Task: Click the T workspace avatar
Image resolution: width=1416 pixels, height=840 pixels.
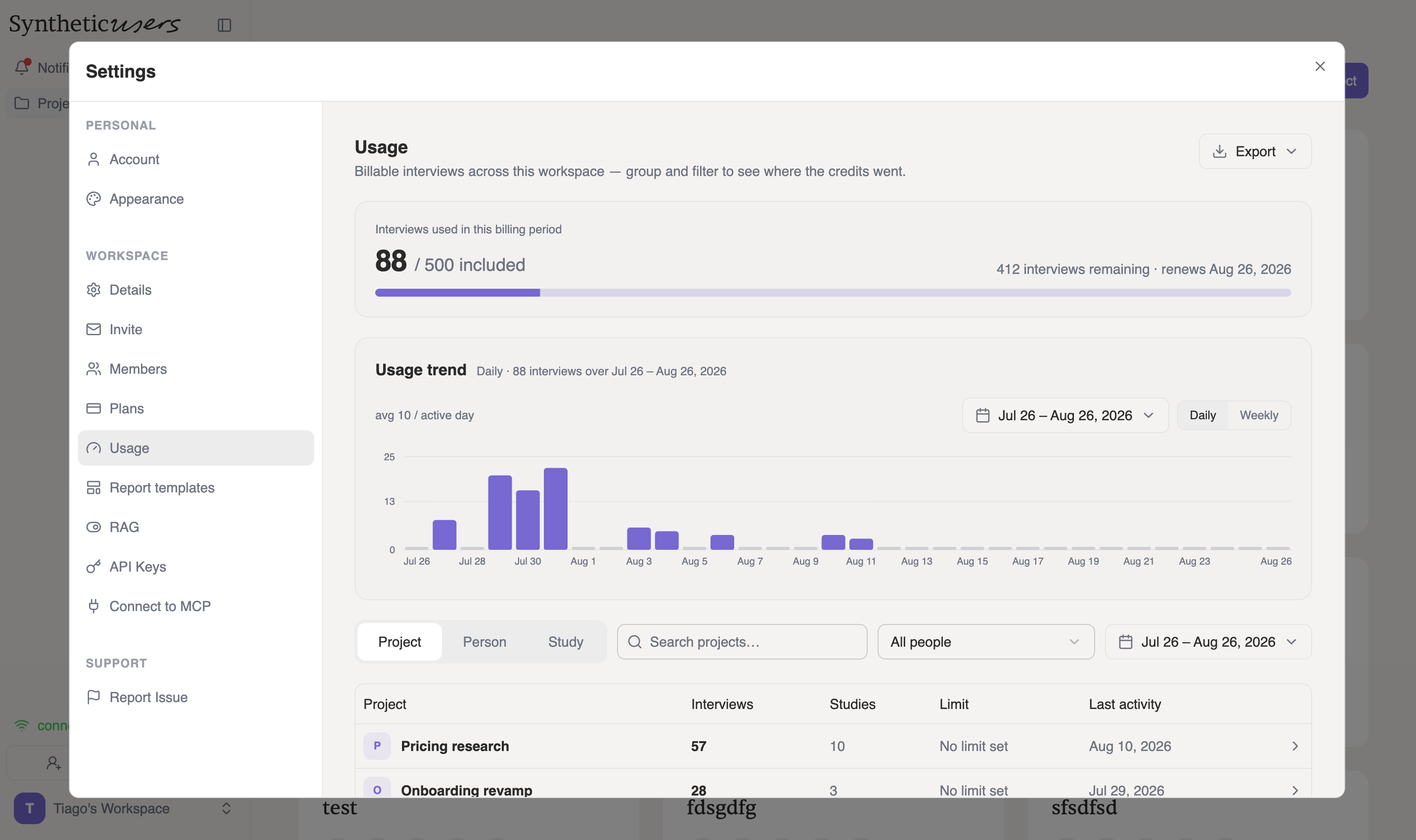Action: [30, 808]
